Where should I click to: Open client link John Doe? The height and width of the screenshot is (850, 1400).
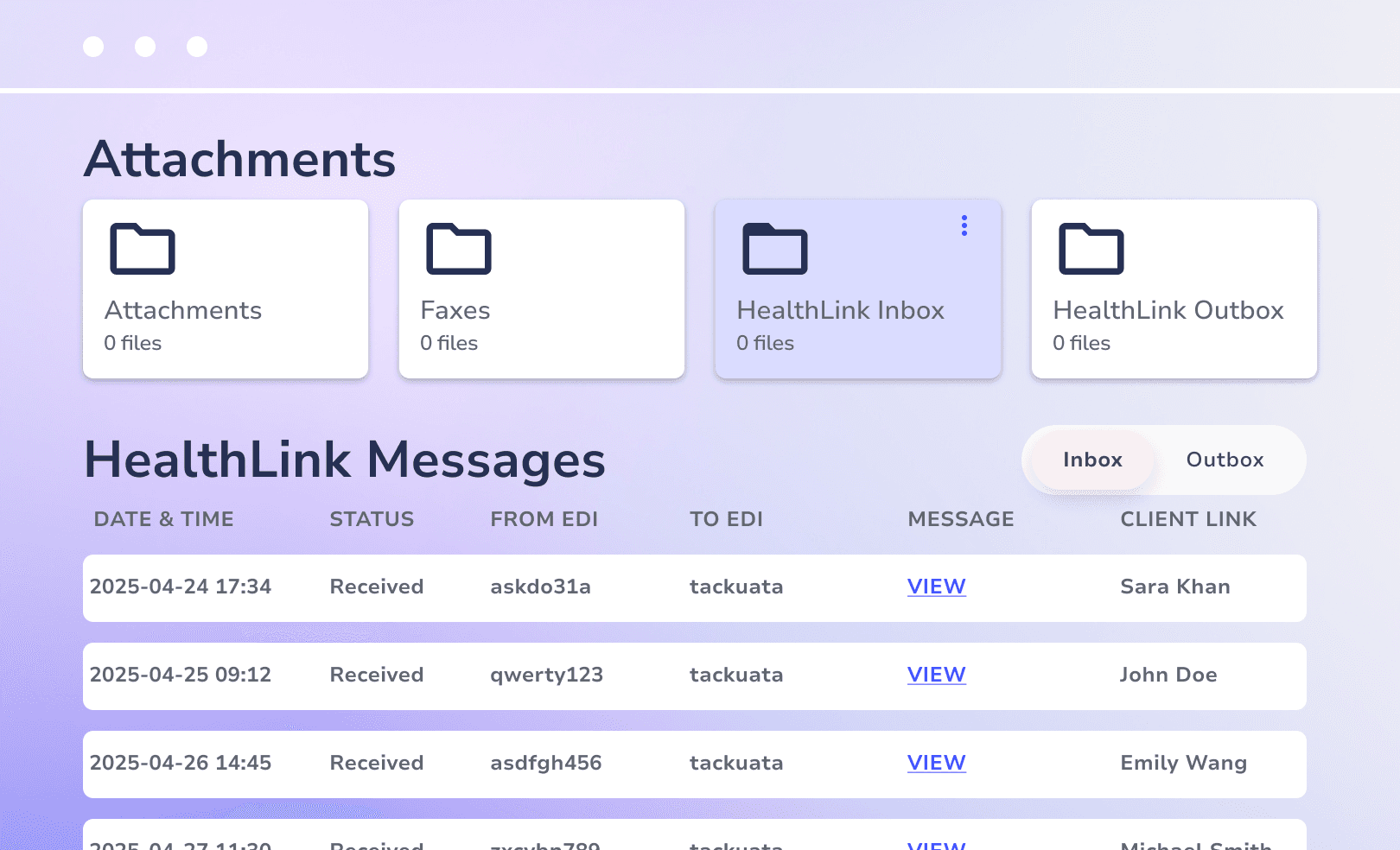click(x=1168, y=675)
